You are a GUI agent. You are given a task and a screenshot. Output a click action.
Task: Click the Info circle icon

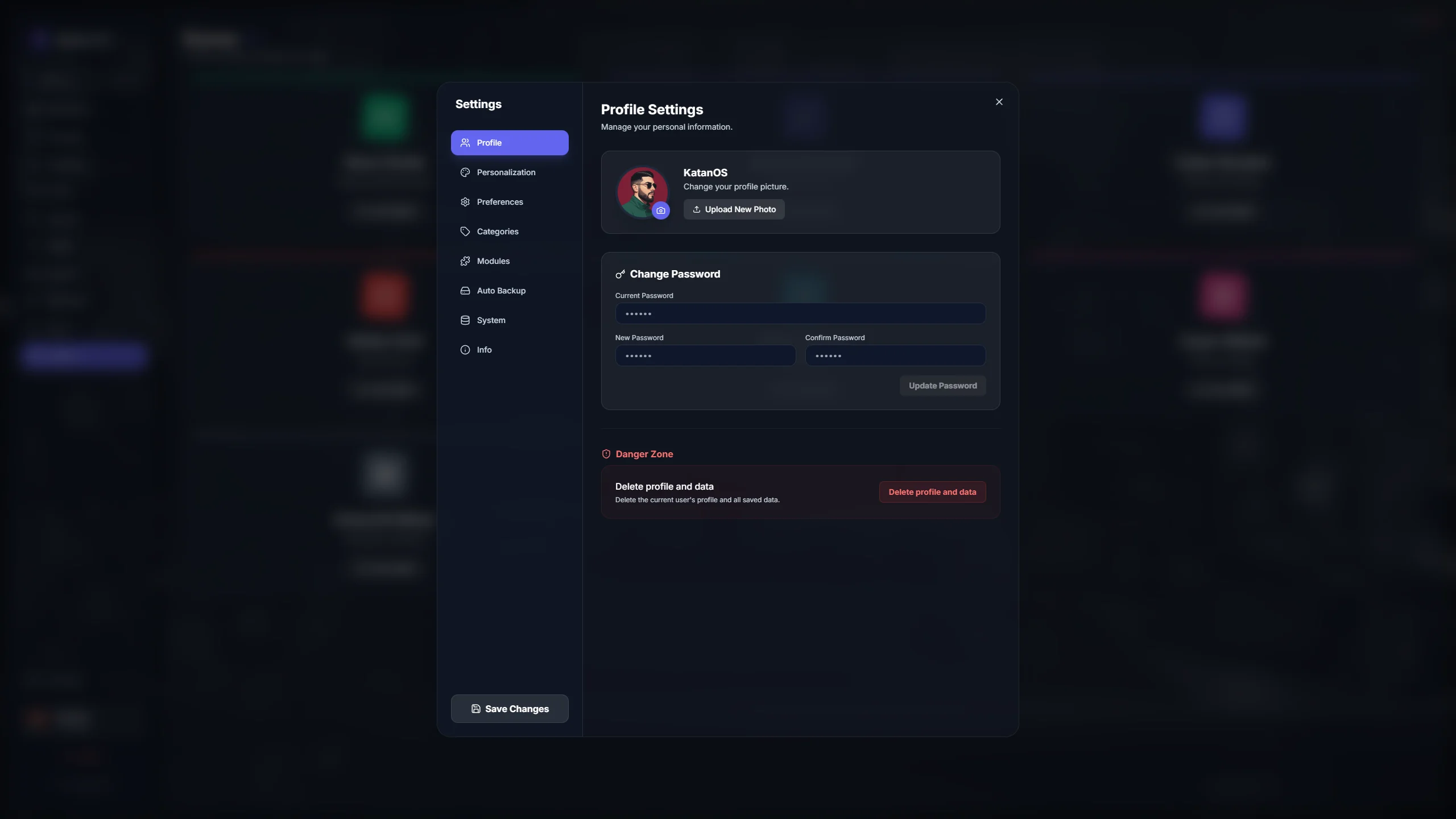click(x=465, y=350)
